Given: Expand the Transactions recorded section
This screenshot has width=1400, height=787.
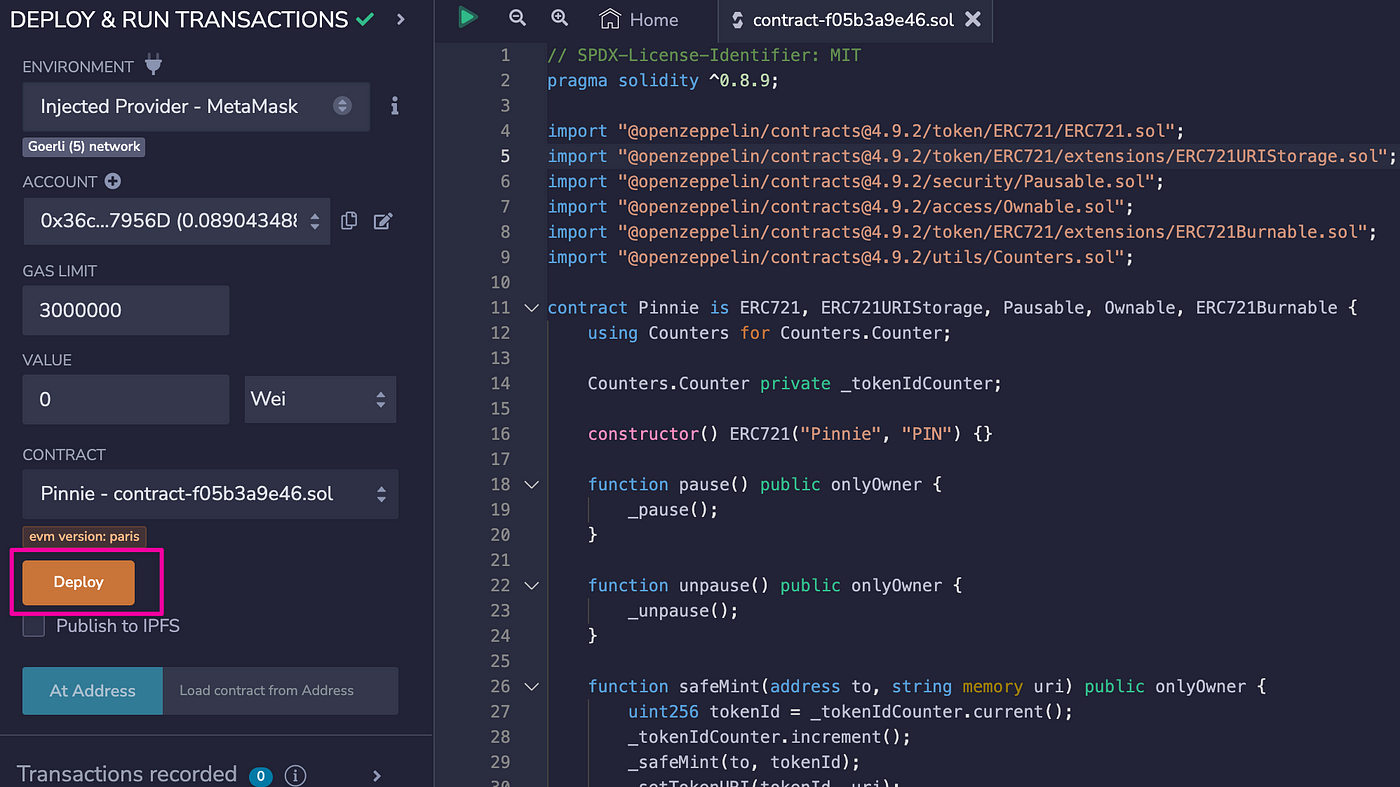Looking at the screenshot, I should pos(377,775).
